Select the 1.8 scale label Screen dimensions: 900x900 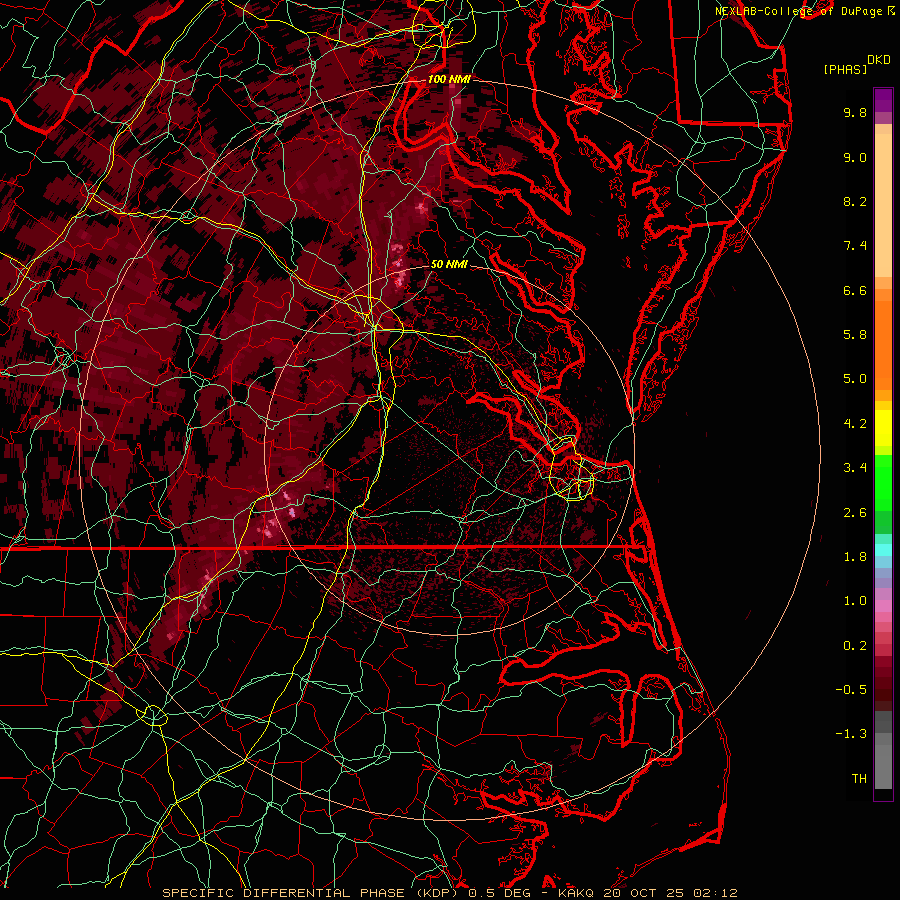point(855,557)
